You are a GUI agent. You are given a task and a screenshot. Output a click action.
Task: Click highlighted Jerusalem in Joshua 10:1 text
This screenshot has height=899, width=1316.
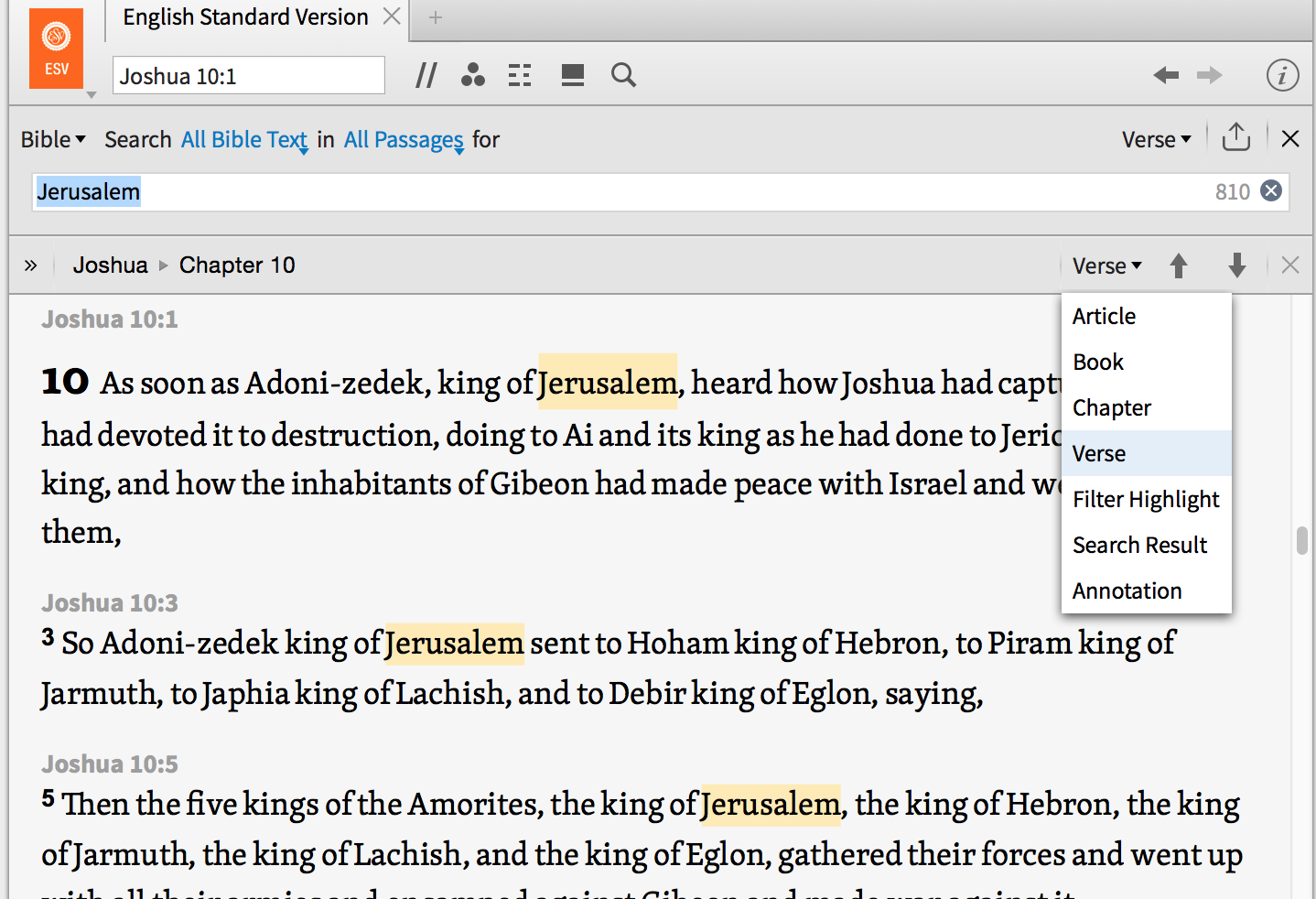tap(608, 382)
